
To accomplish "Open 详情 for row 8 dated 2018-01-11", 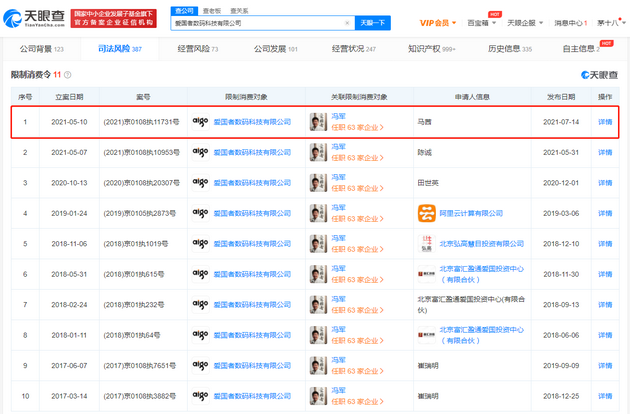I will 605,335.
